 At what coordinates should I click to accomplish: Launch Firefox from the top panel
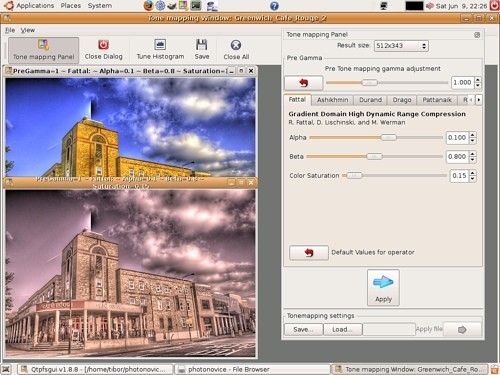point(149,6)
